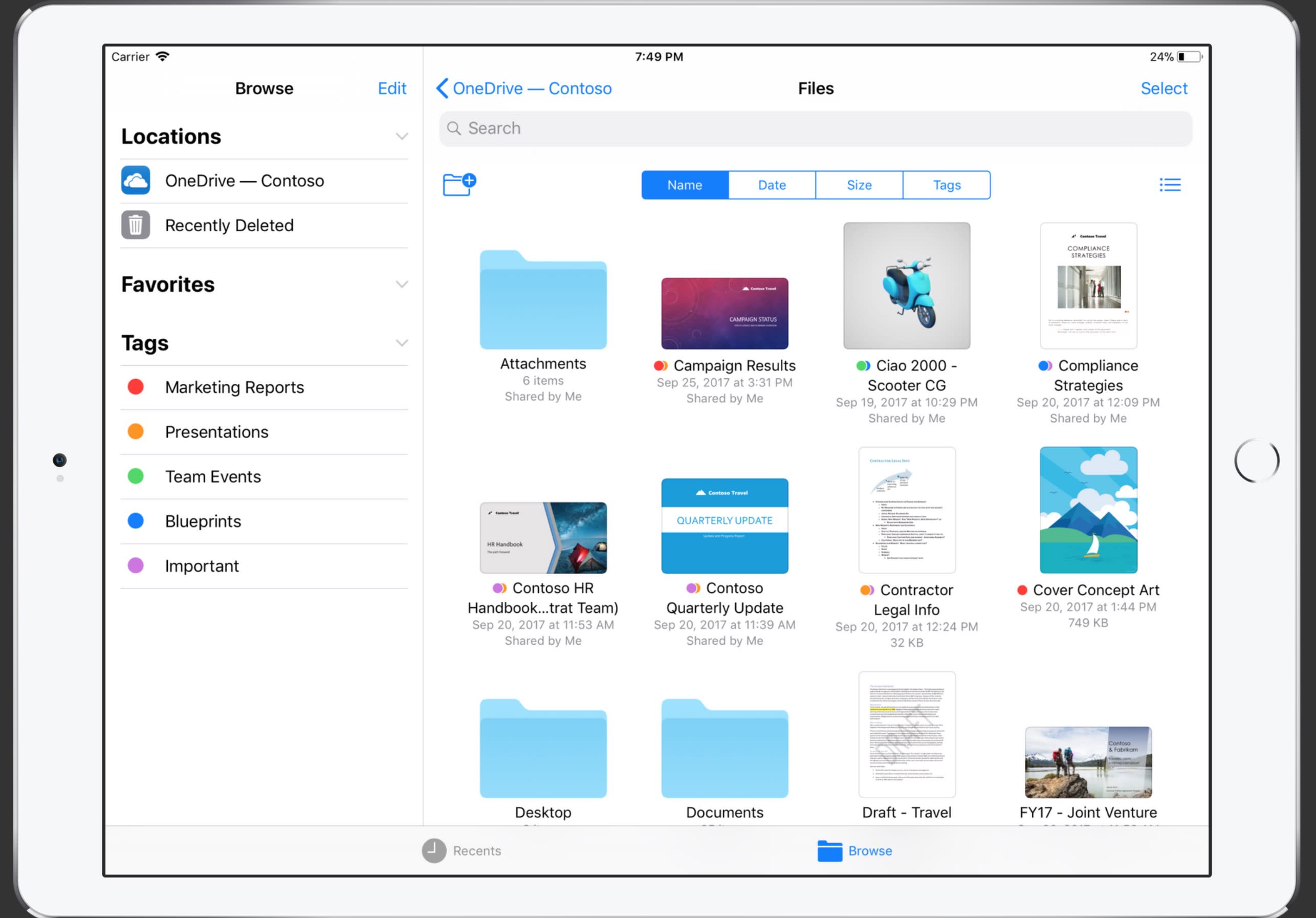Click the new folder creation icon
Screen dimensions: 1316x918
[x=459, y=183]
